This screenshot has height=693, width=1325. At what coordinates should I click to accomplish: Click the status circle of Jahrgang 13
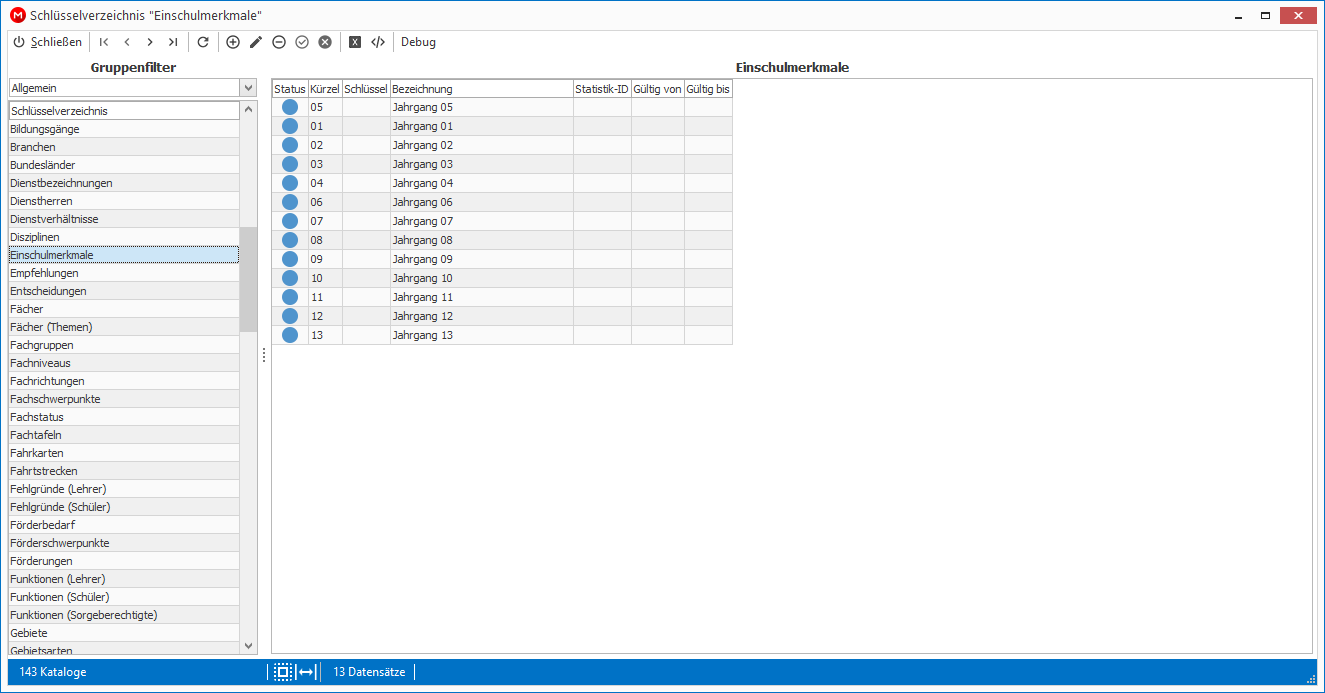click(290, 335)
